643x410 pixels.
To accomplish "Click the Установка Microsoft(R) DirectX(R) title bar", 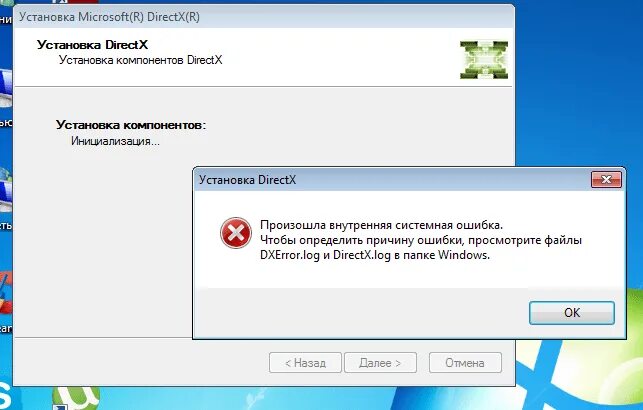I will pos(263,17).
